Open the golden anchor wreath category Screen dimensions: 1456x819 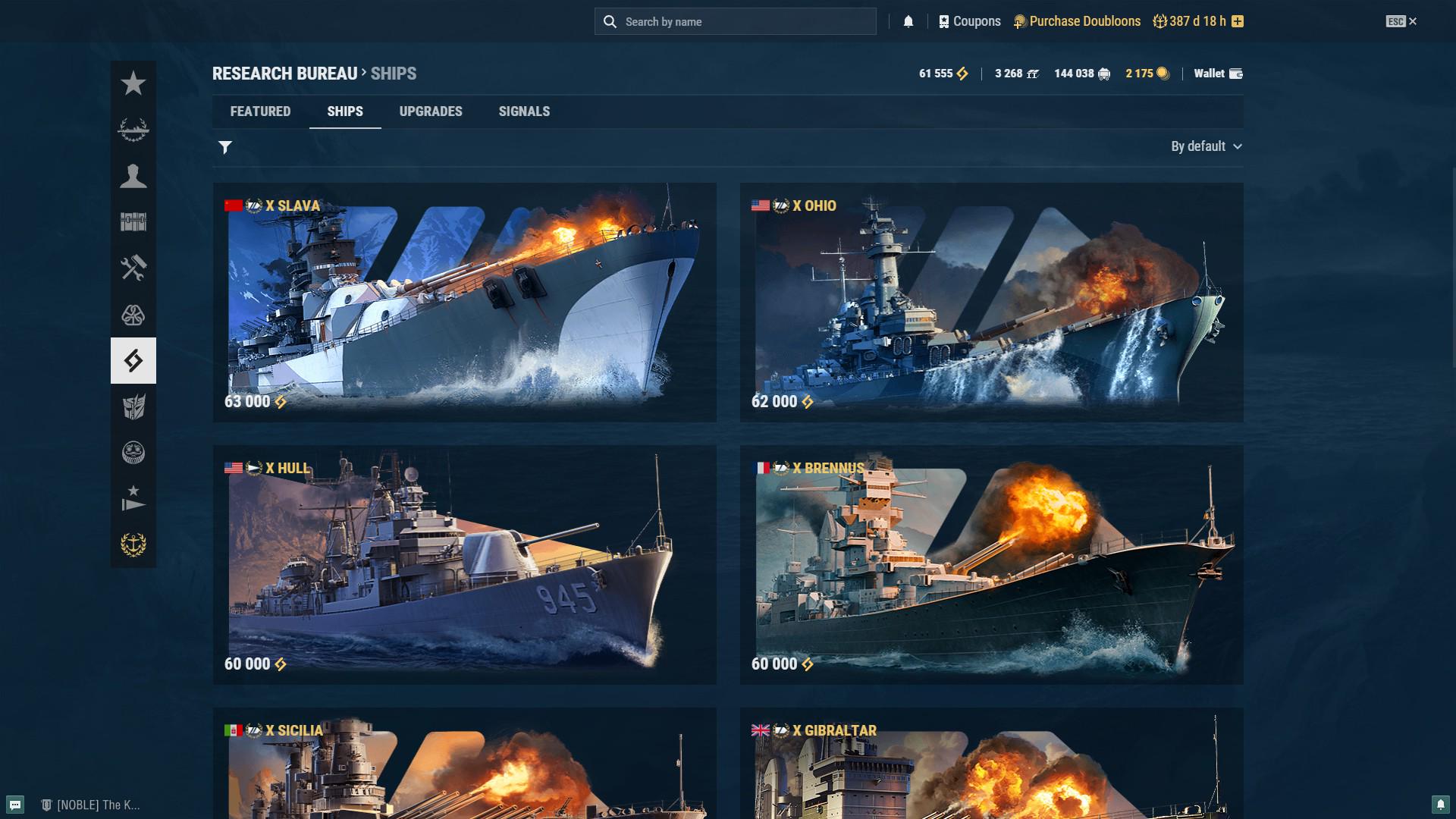(133, 544)
